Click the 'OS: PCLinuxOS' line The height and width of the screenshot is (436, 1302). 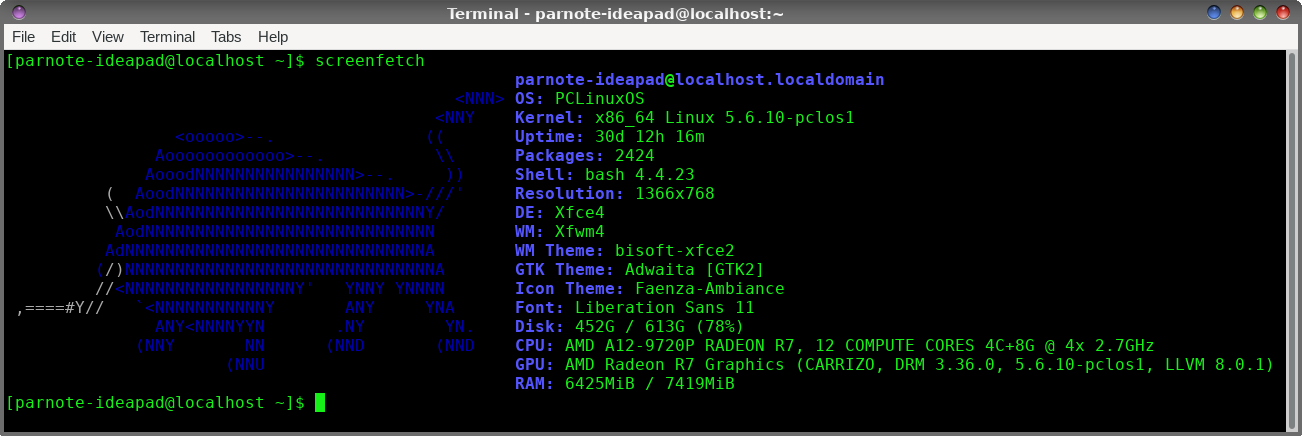pyautogui.click(x=580, y=99)
